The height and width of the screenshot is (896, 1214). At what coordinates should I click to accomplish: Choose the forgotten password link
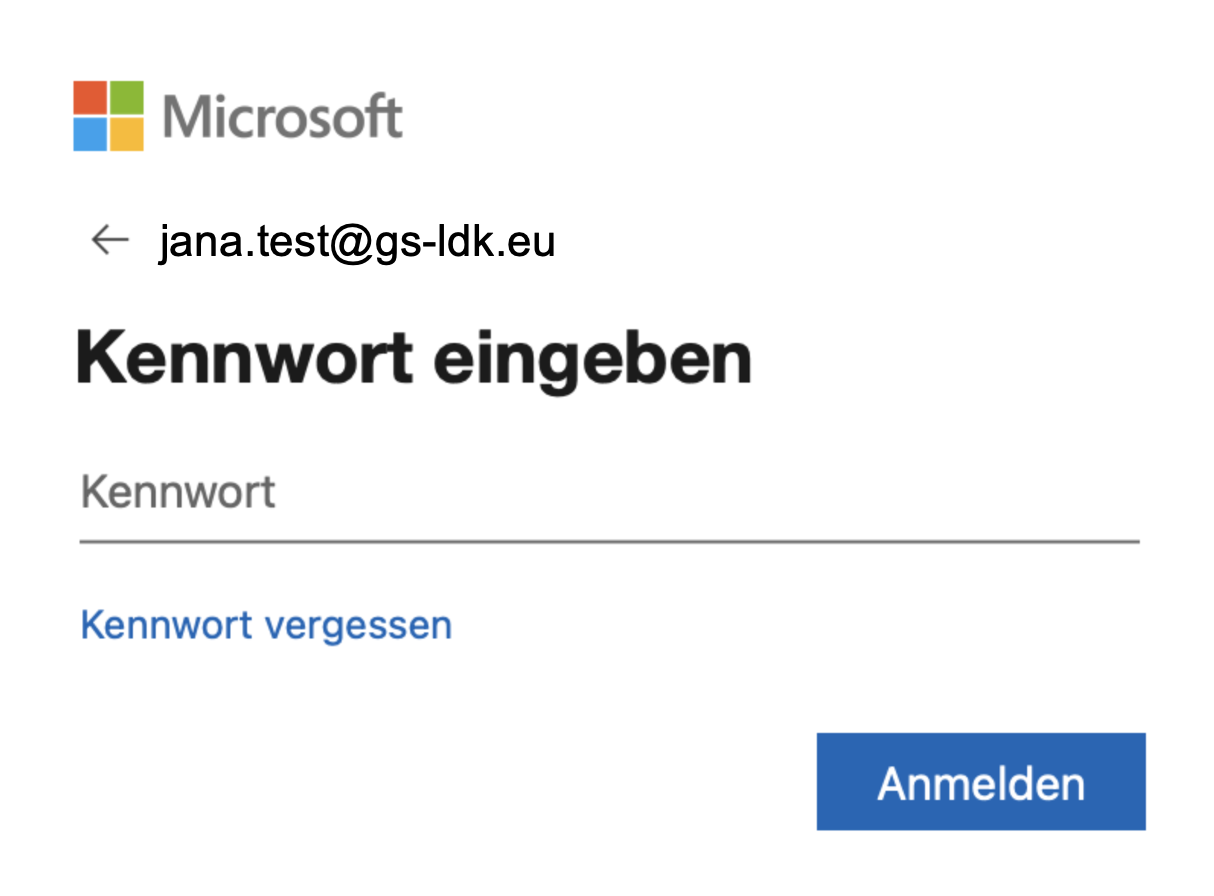(x=266, y=625)
